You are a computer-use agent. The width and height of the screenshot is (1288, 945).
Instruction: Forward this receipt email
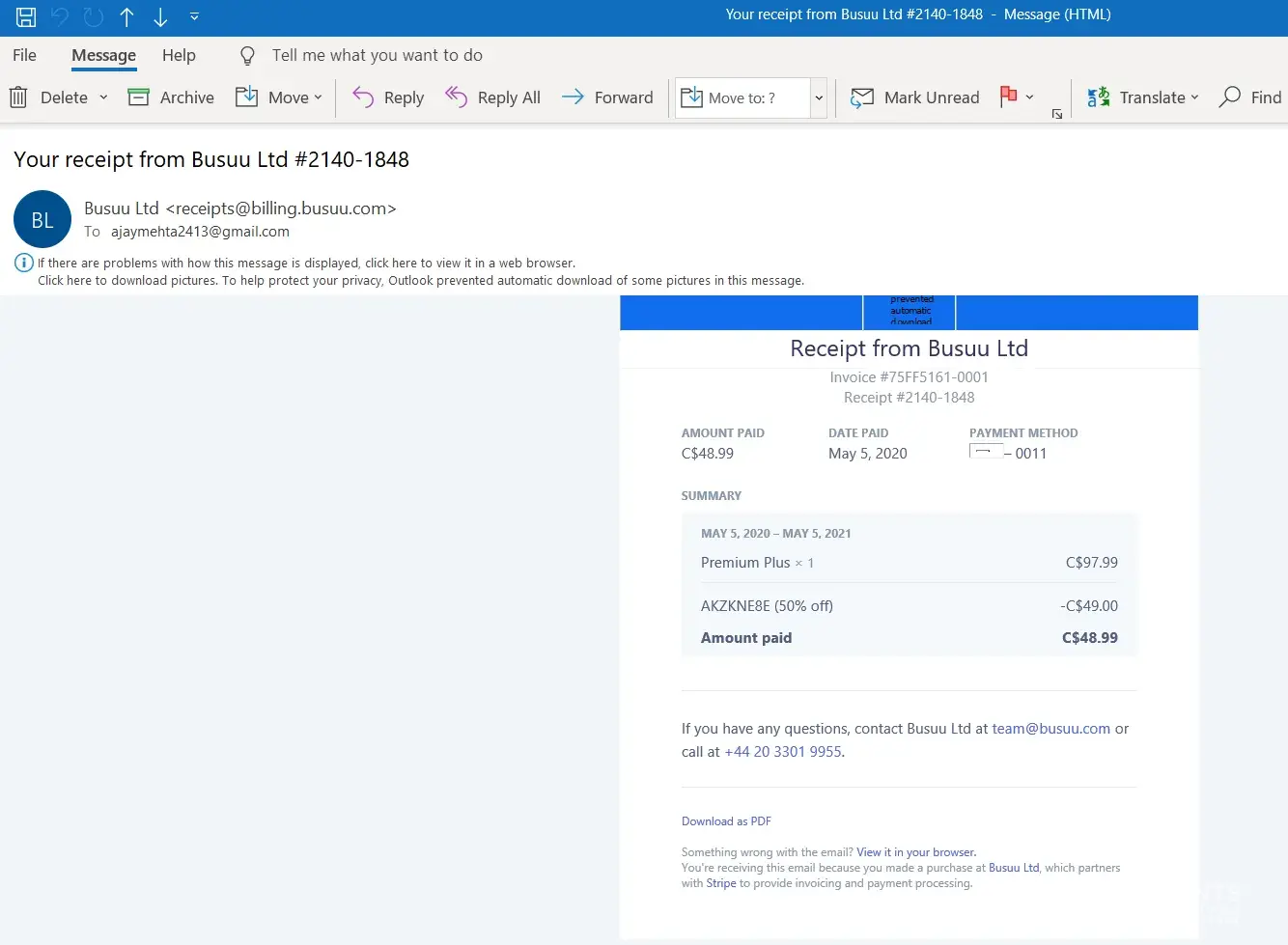[607, 97]
